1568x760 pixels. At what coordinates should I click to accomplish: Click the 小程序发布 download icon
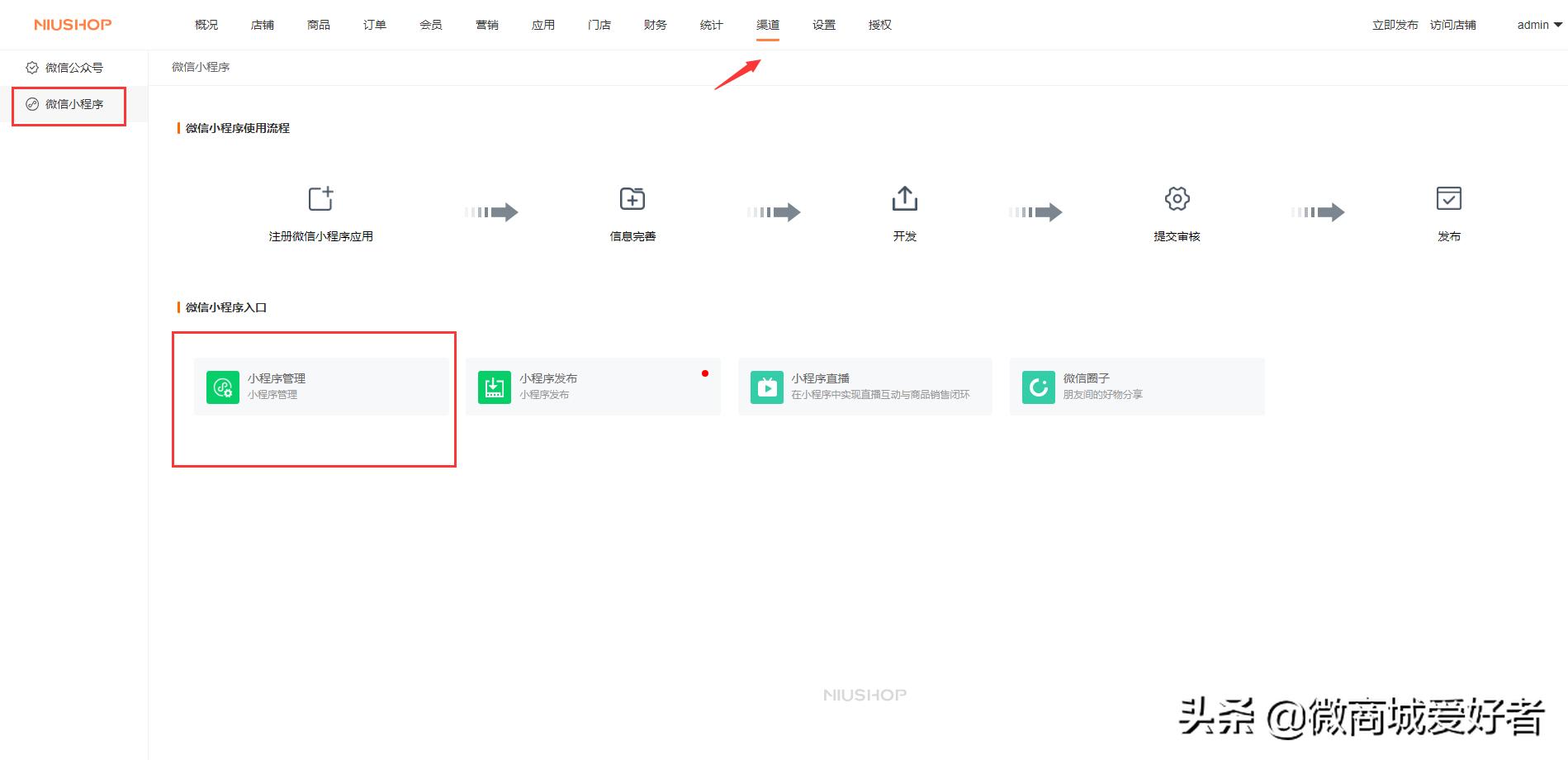tap(494, 386)
